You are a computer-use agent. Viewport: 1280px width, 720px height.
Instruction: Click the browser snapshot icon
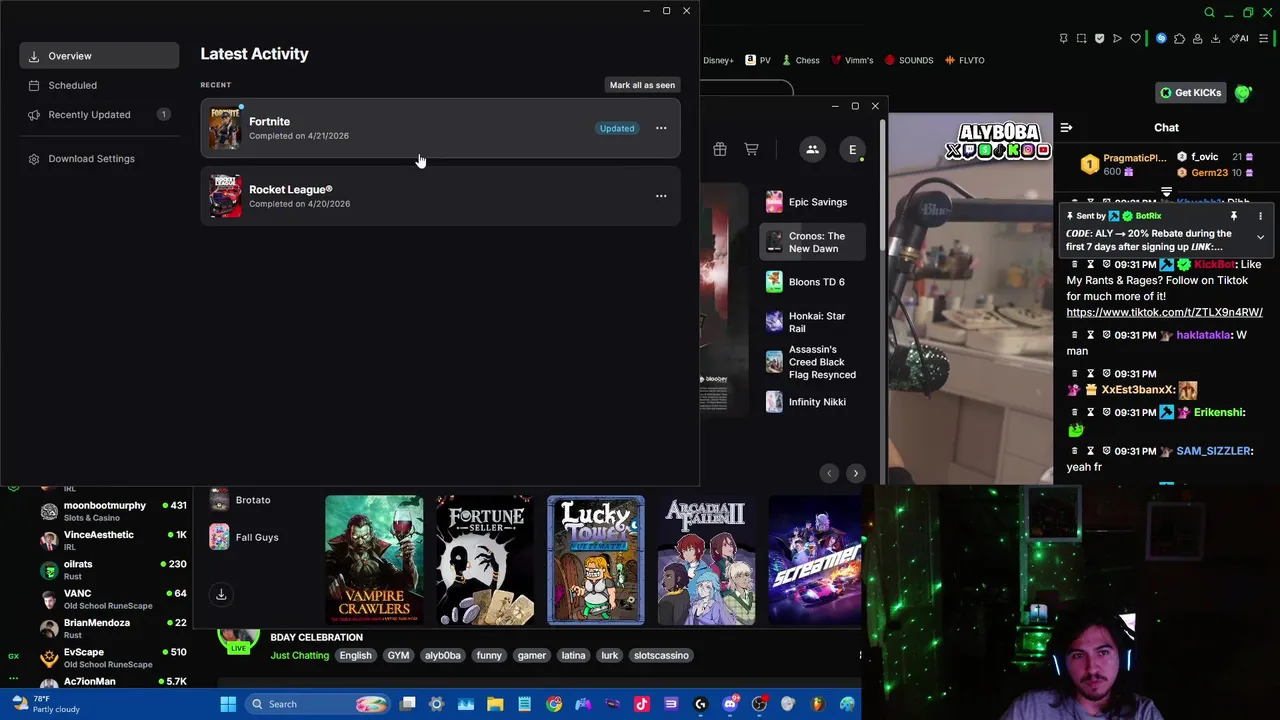(1081, 39)
